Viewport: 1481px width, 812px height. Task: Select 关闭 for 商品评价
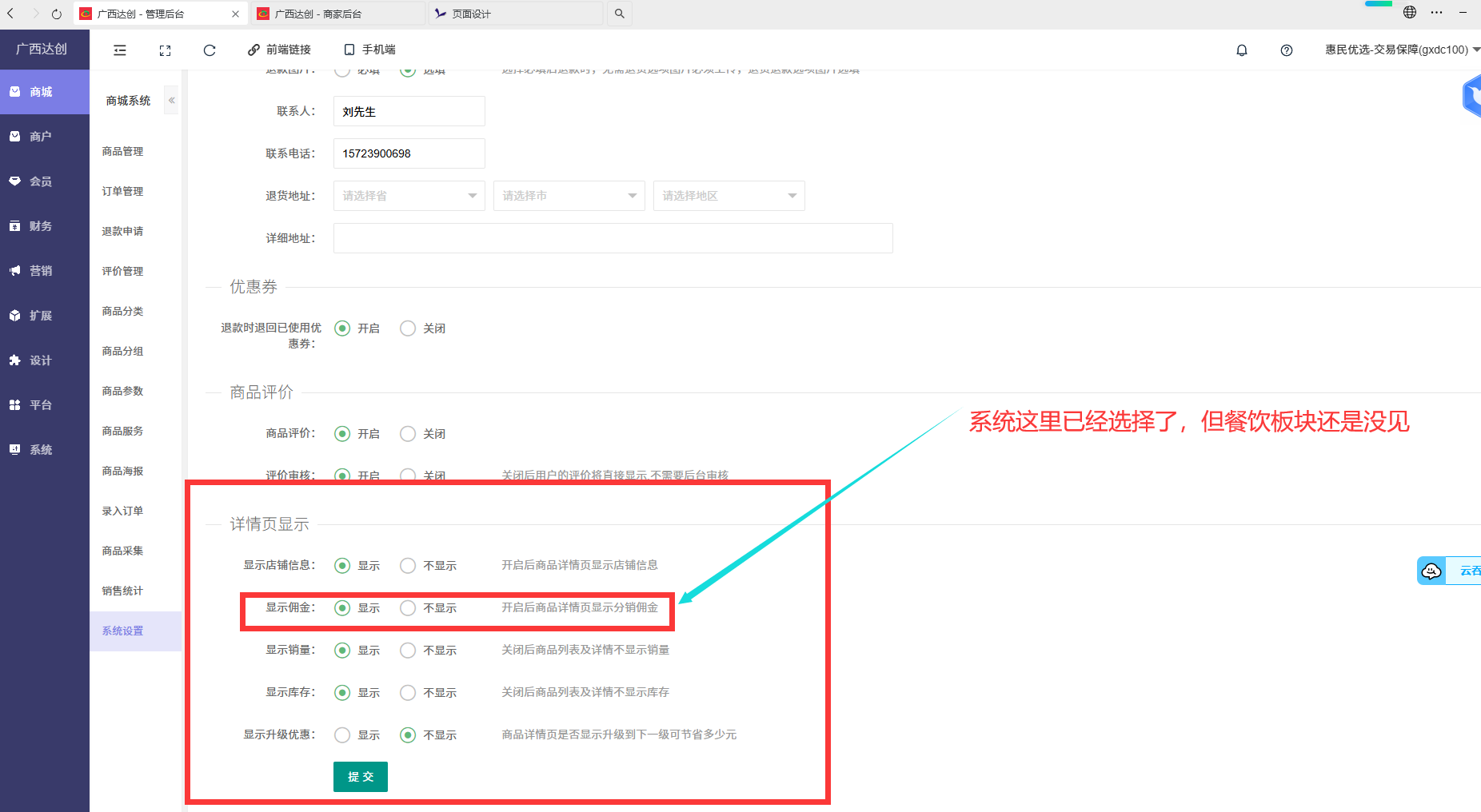408,434
